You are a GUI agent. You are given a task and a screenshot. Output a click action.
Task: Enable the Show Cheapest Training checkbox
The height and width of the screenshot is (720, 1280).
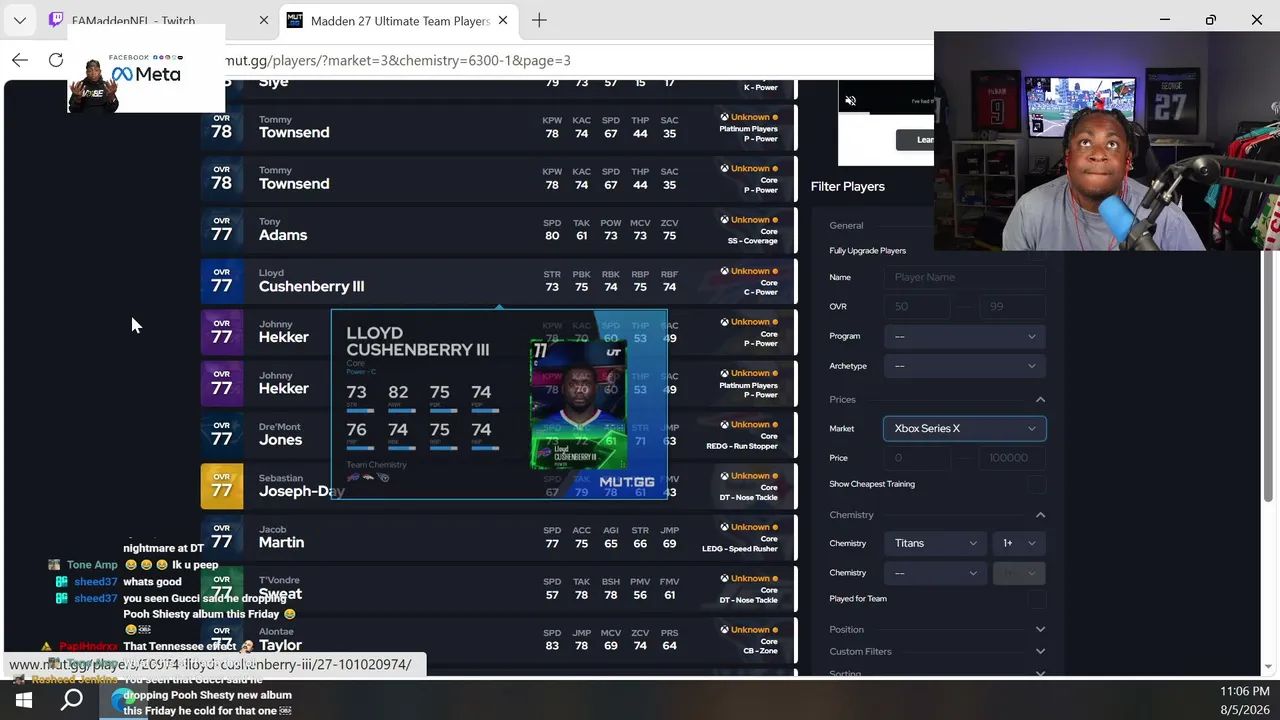tap(1037, 484)
